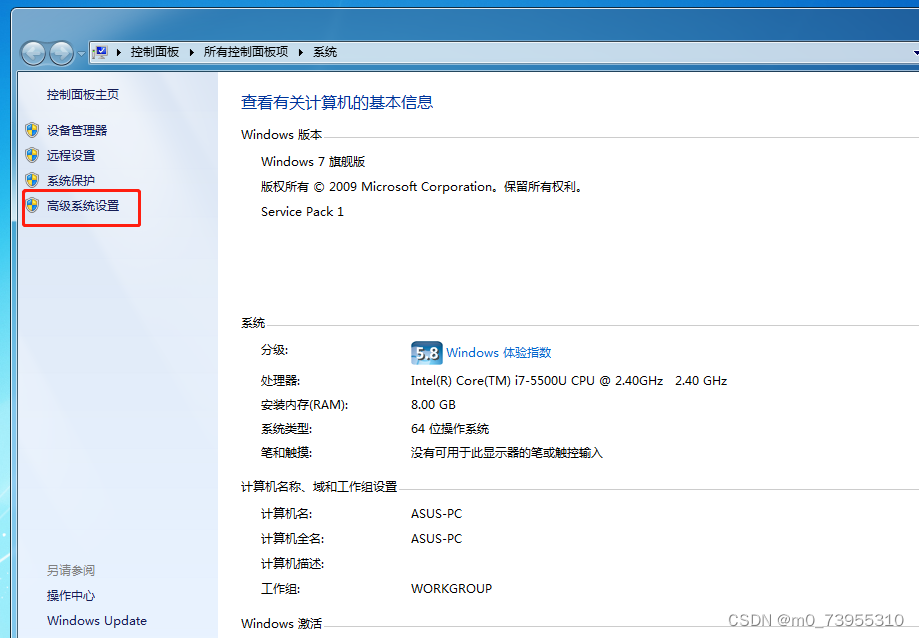Click the shield icon beside 系统保护
Screen dimensions: 919x638
(x=32, y=180)
